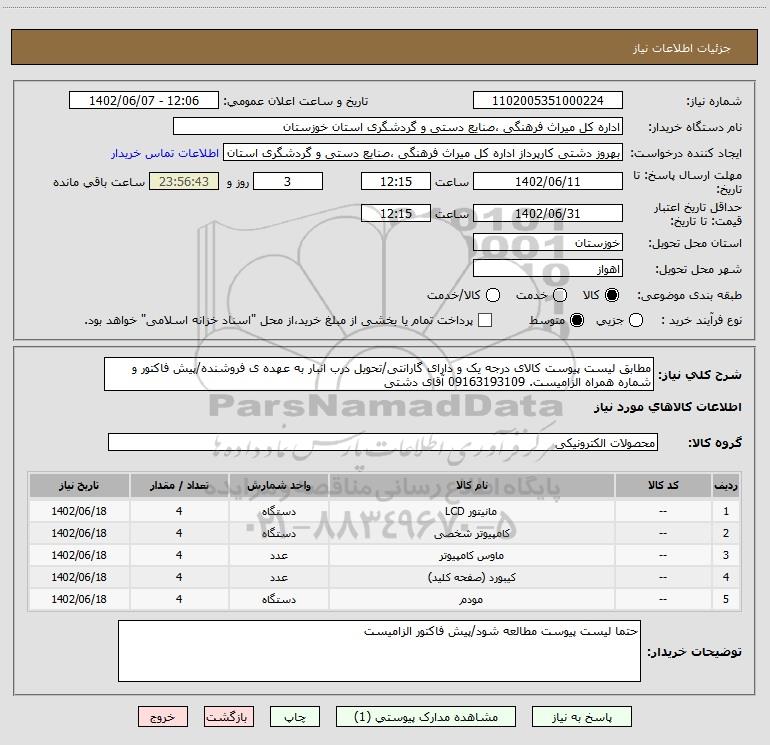Click the کد کالا column header
This screenshot has width=770, height=745.
pos(663,486)
